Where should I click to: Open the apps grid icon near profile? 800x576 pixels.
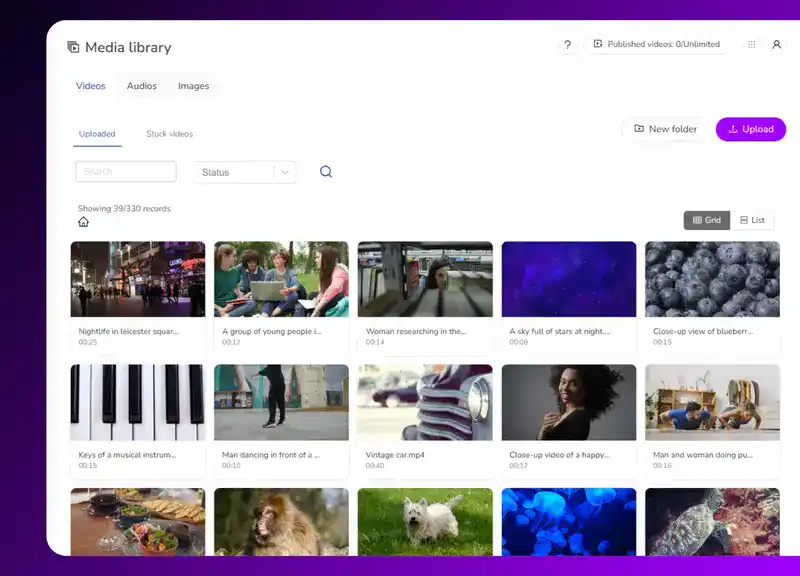pyautogui.click(x=751, y=45)
